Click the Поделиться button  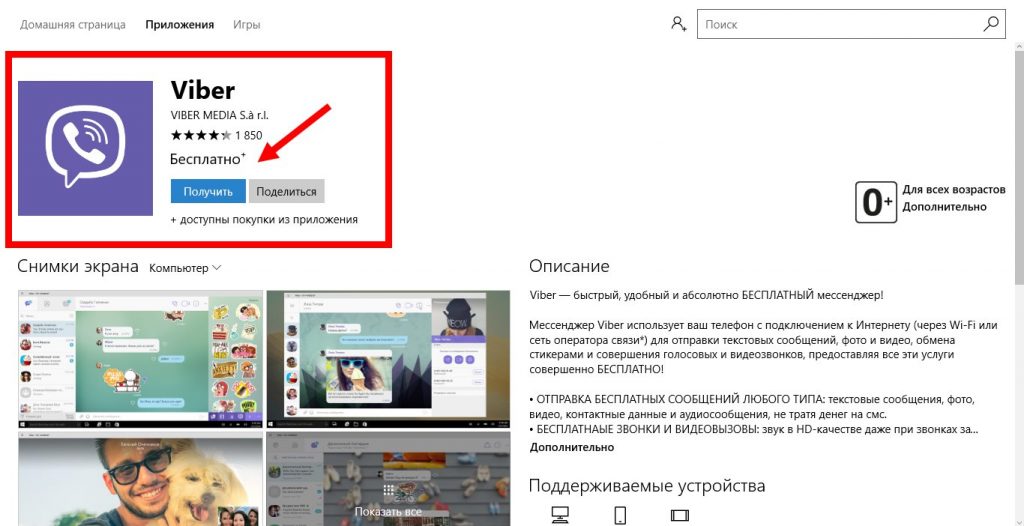(286, 191)
